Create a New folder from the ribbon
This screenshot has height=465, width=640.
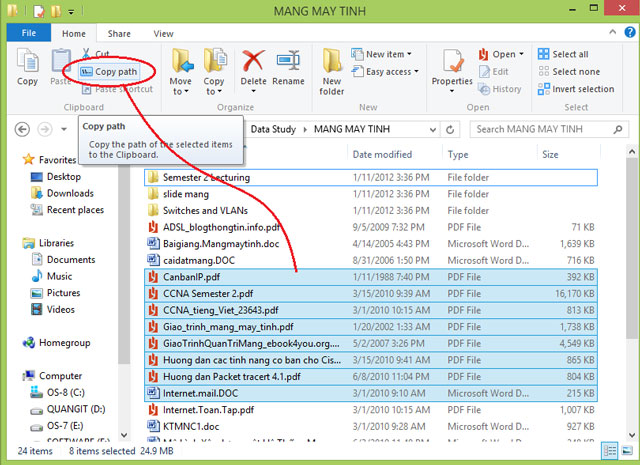pos(331,72)
